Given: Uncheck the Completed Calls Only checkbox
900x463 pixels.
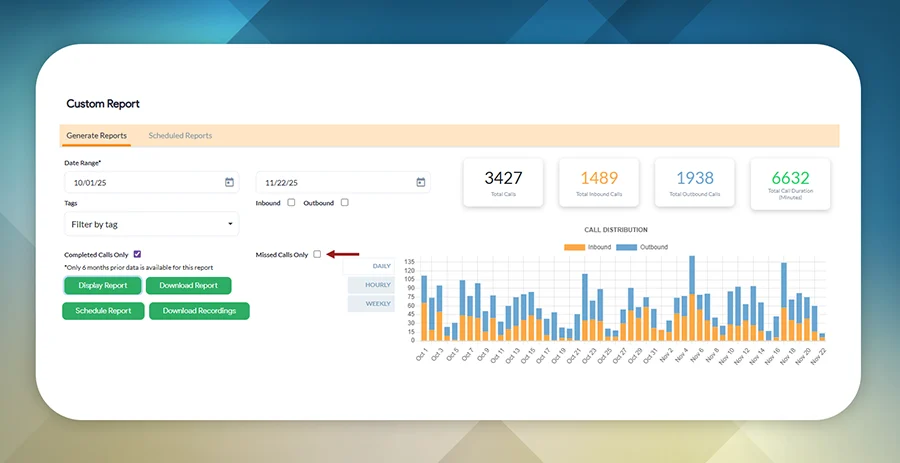Looking at the screenshot, I should click(137, 255).
